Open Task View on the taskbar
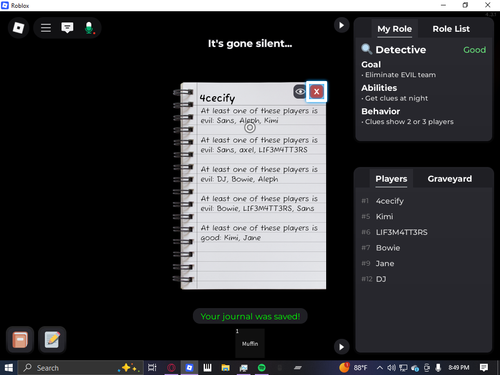 (152, 368)
